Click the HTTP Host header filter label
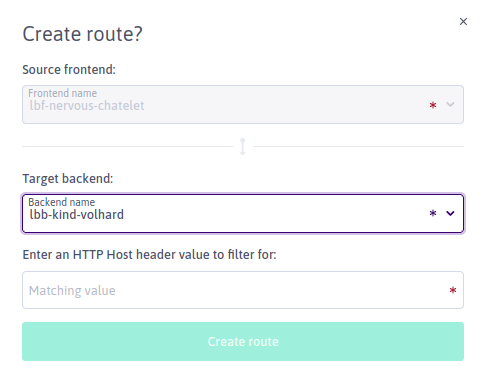The height and width of the screenshot is (380, 483). pos(149,255)
